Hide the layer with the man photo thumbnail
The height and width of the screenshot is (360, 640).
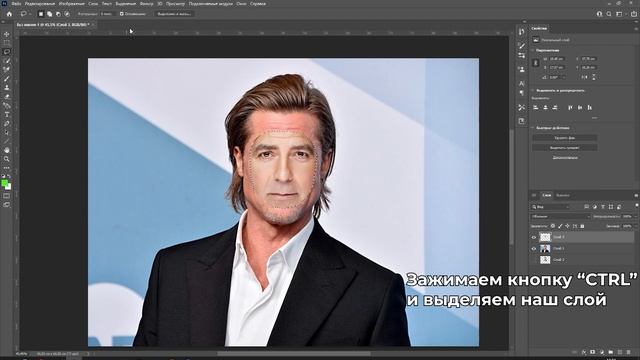click(x=534, y=249)
